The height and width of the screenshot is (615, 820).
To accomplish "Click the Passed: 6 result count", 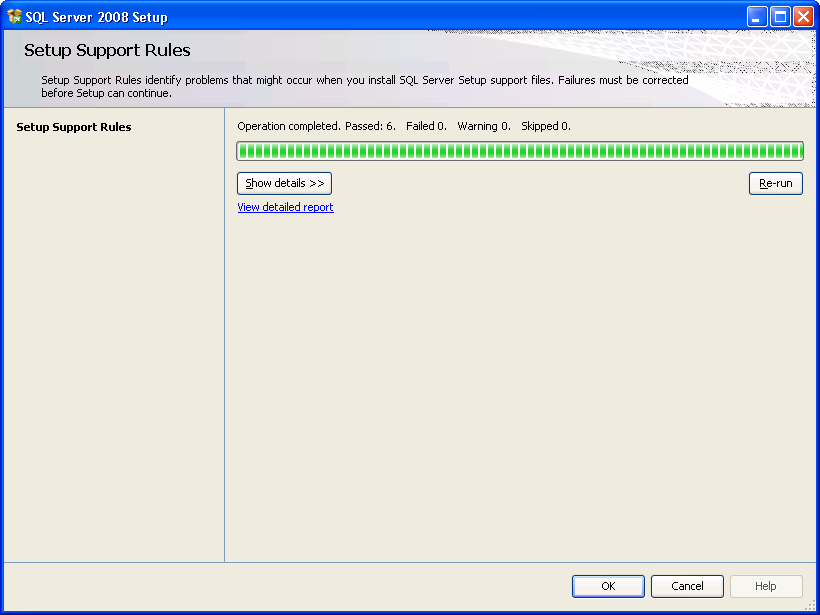I will [371, 126].
